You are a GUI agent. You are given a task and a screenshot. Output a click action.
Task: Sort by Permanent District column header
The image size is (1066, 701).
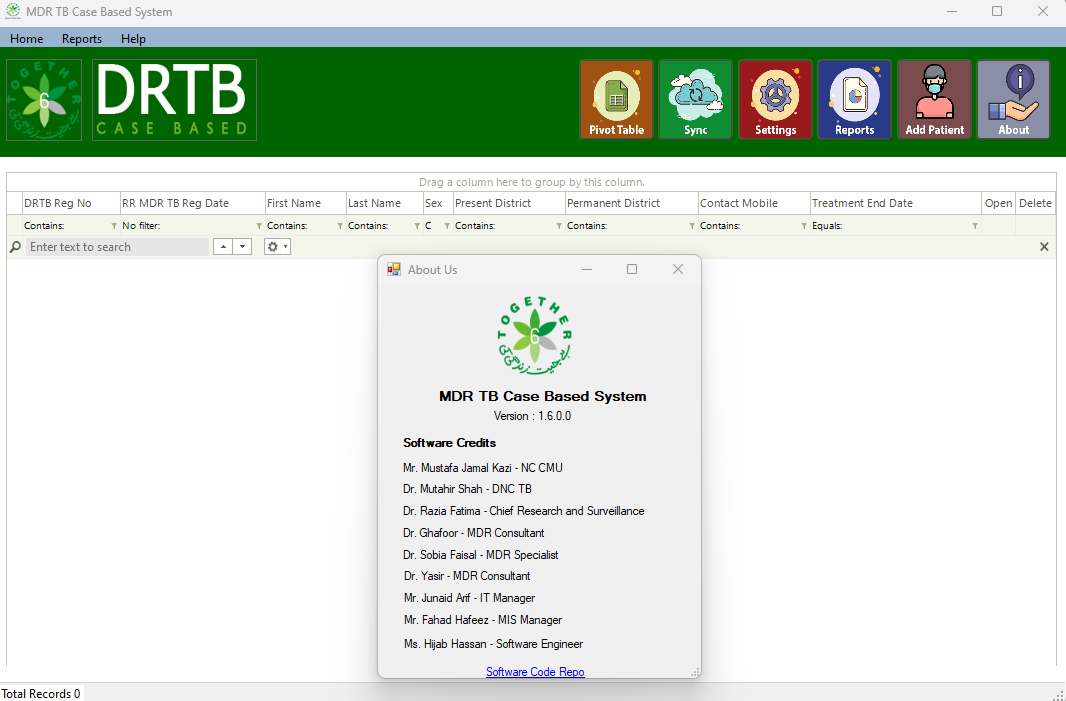click(632, 203)
